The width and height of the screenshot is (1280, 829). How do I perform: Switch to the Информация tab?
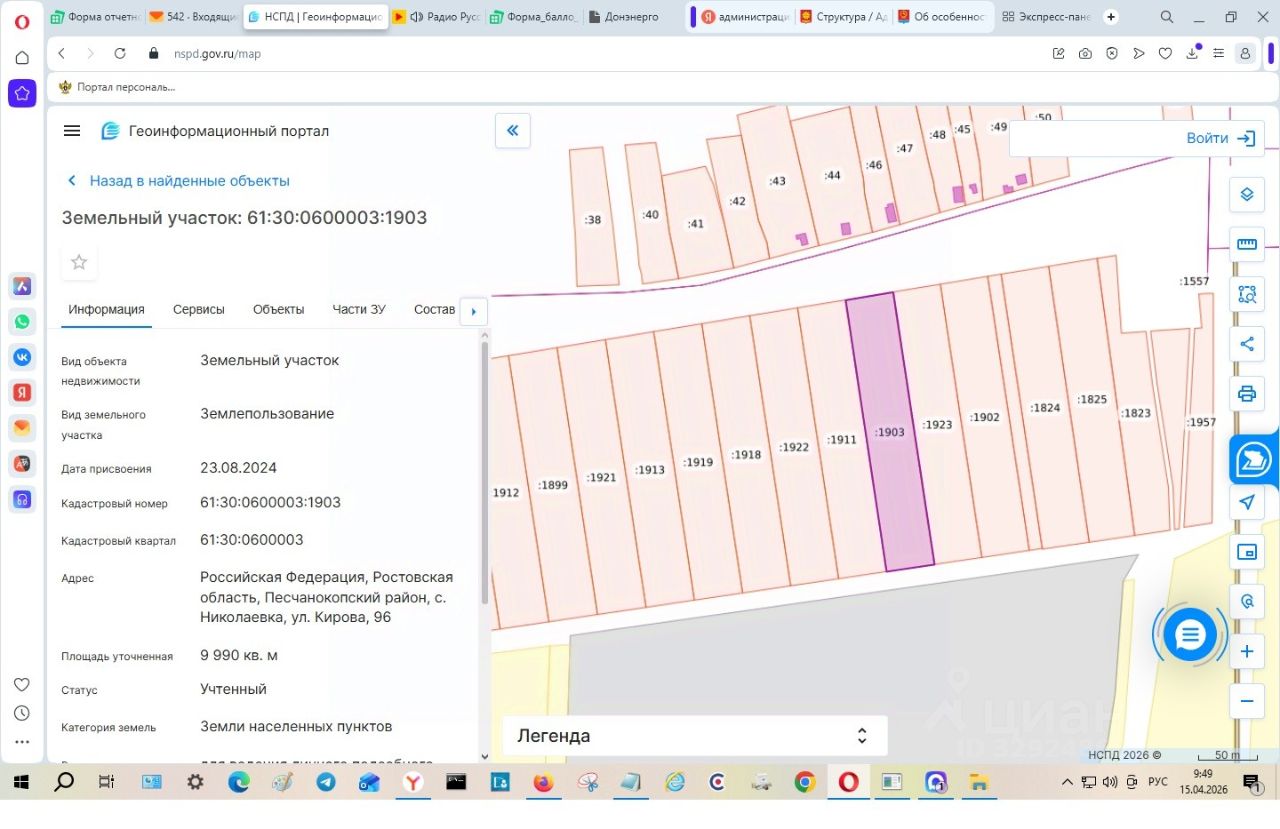point(106,309)
